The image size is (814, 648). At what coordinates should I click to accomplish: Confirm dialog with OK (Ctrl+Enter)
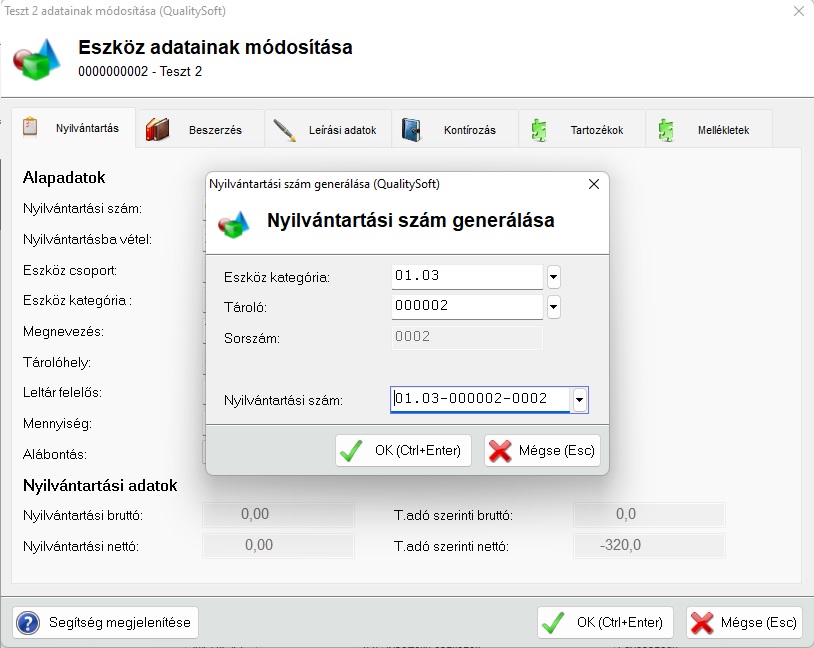pyautogui.click(x=403, y=450)
